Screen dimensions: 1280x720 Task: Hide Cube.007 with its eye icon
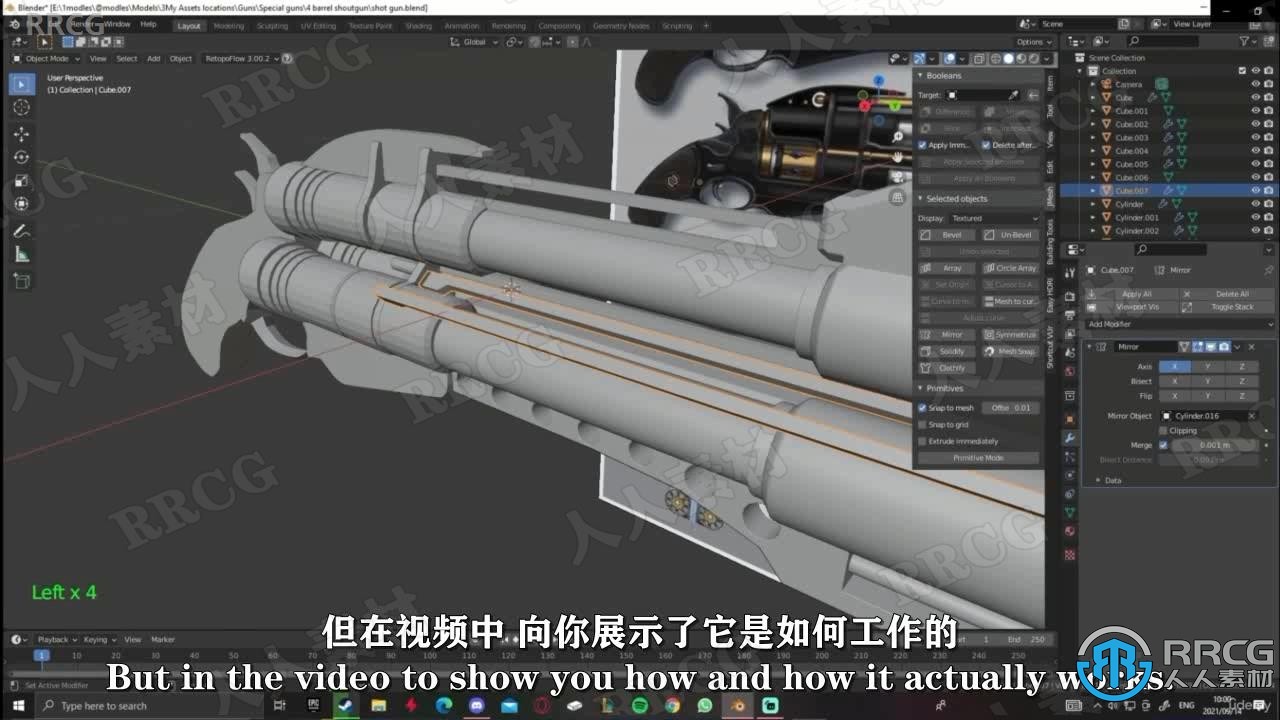click(x=1255, y=190)
